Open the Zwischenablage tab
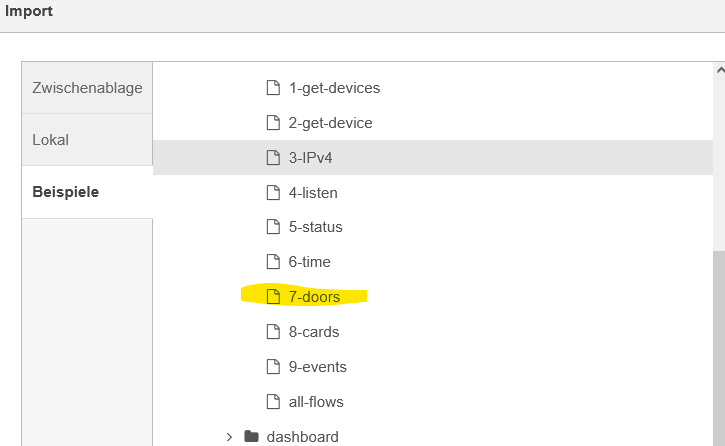 (x=87, y=87)
